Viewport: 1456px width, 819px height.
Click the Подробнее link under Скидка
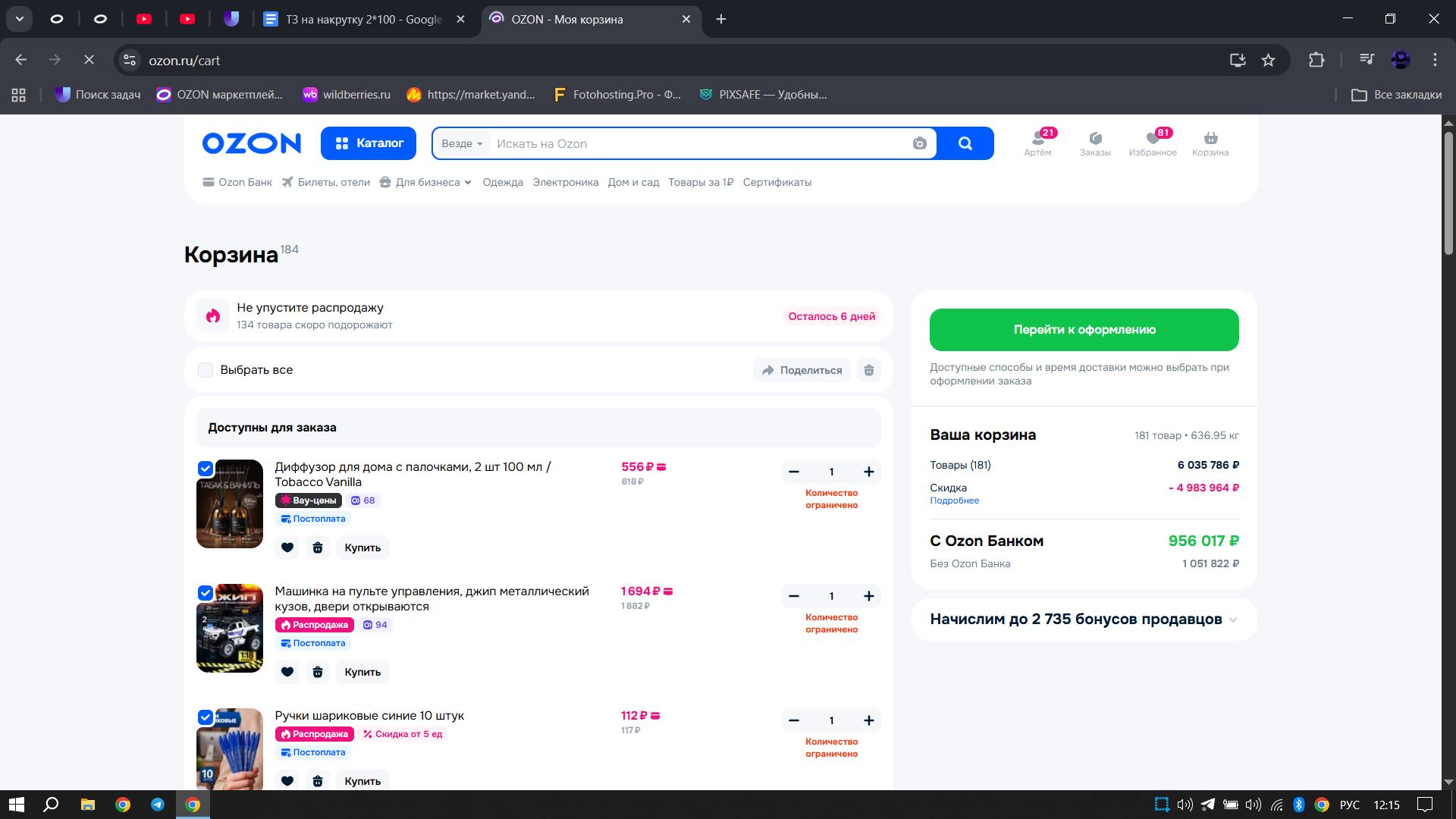click(954, 500)
